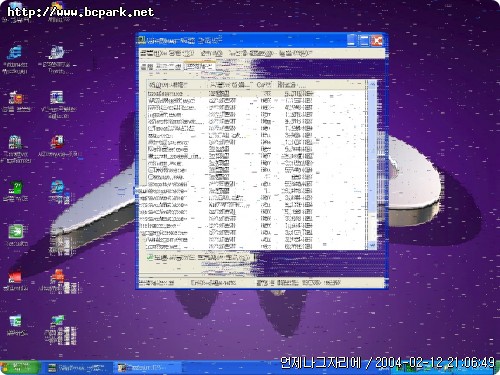Screen dimensions: 500x375
Task: Click the process list vertical scrollbar thumb
Action: [x=372, y=149]
